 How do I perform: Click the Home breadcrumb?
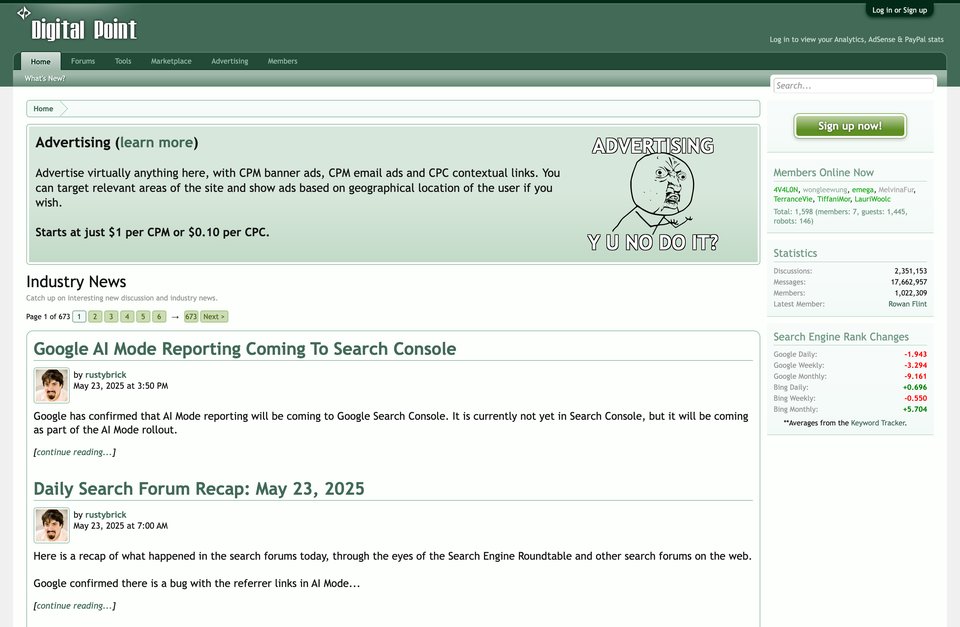pos(43,108)
